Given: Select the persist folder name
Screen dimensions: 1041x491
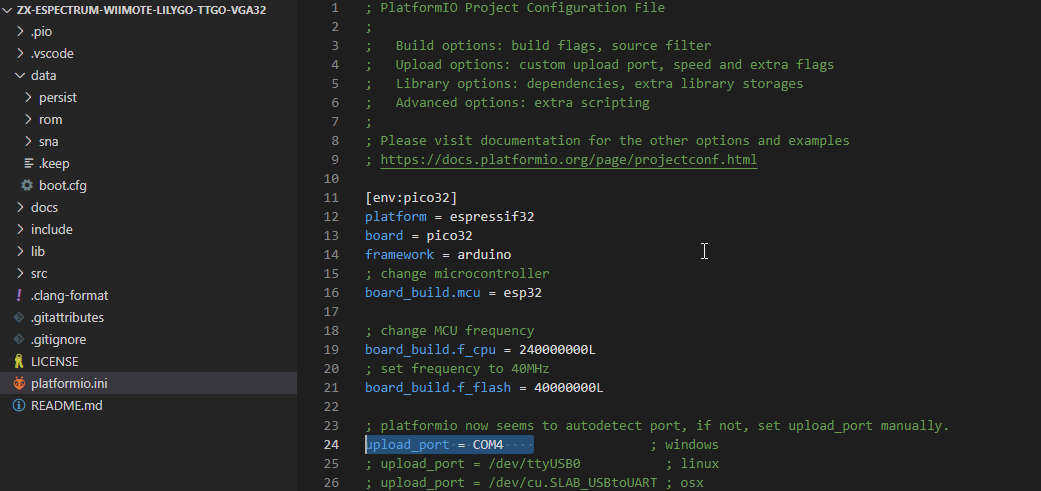Looking at the screenshot, I should tap(58, 98).
